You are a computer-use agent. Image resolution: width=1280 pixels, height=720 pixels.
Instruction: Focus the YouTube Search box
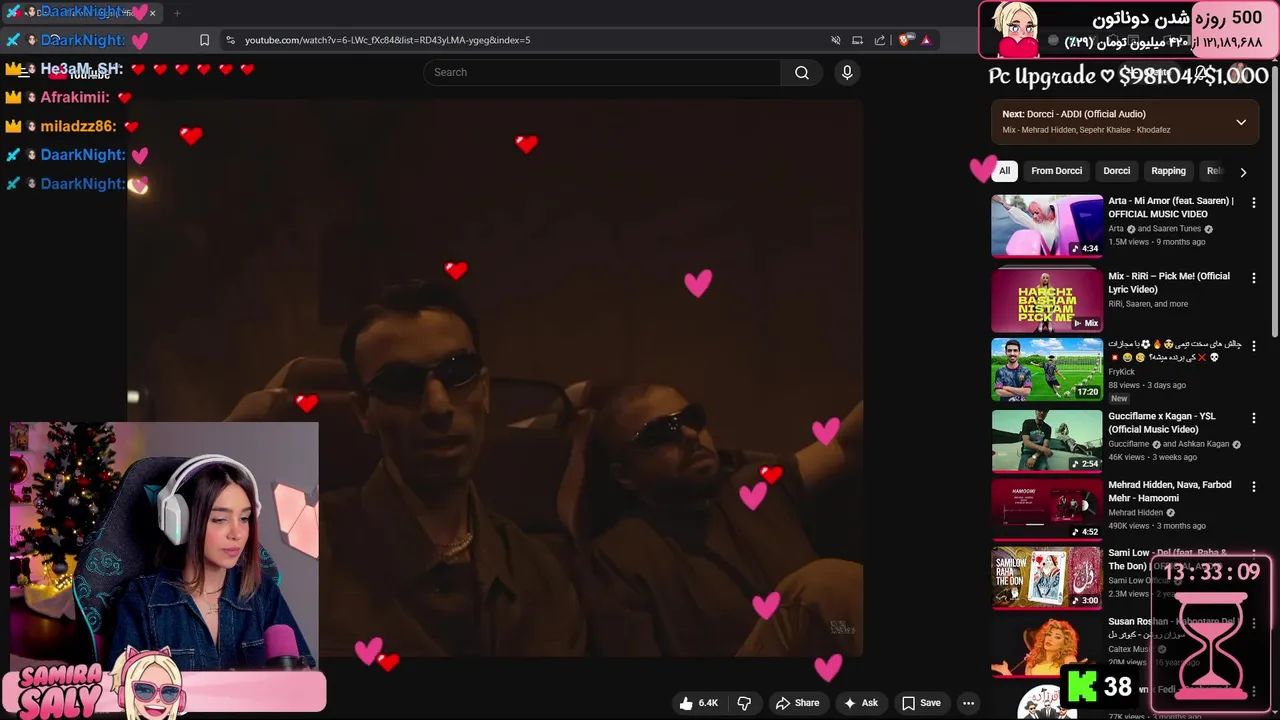coord(602,72)
